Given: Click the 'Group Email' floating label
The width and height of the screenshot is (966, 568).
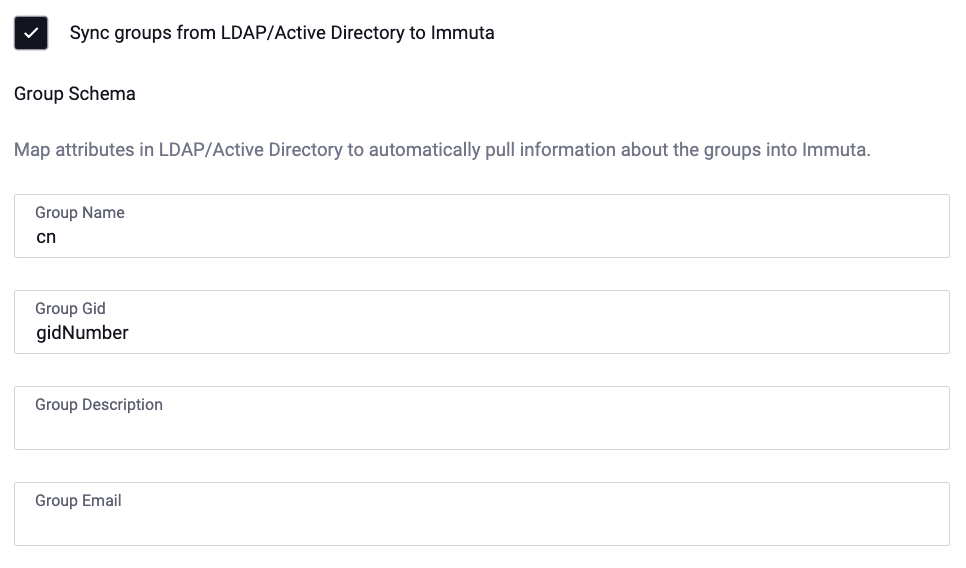Looking at the screenshot, I should pyautogui.click(x=78, y=501).
